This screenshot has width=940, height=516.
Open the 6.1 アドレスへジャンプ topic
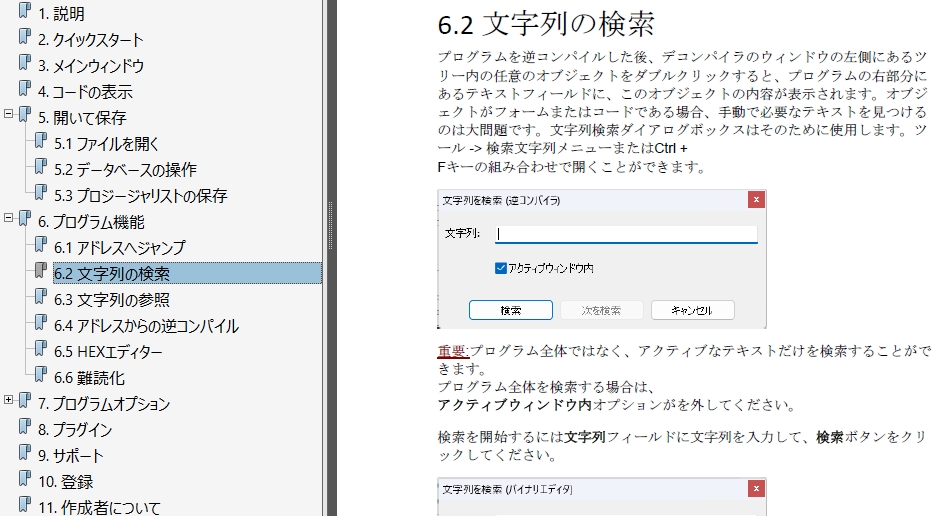click(120, 248)
